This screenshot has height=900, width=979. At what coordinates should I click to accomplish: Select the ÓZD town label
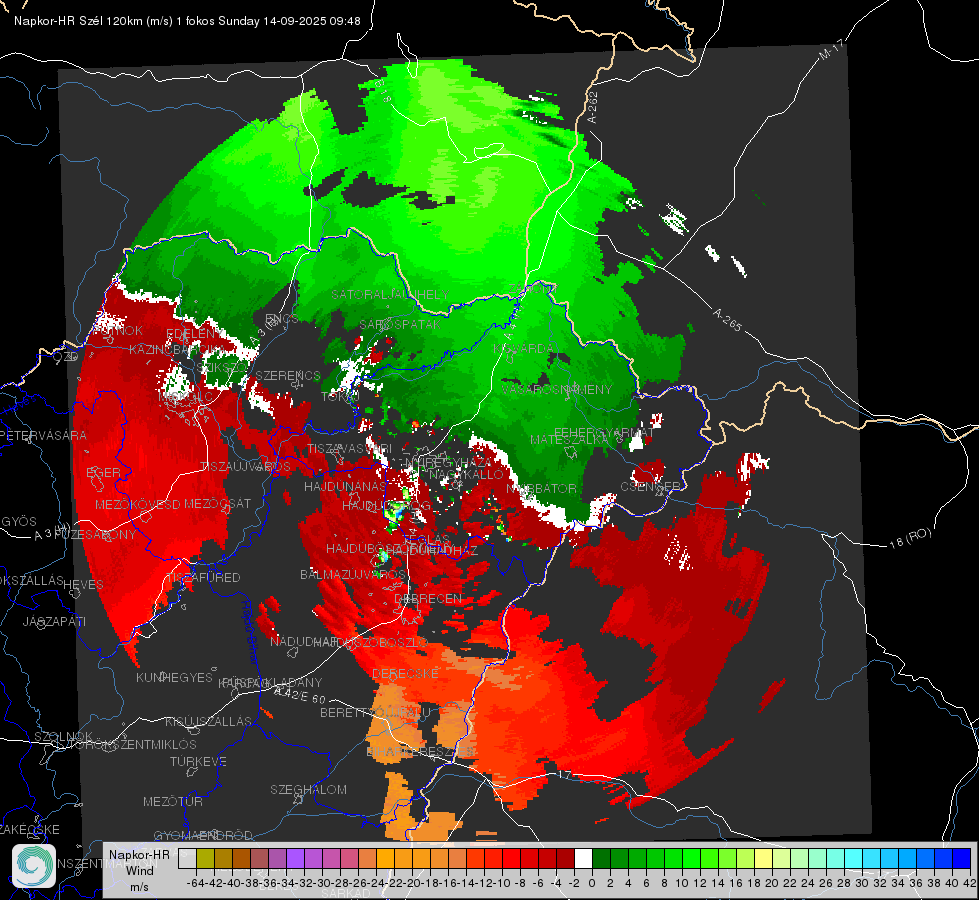[66, 357]
